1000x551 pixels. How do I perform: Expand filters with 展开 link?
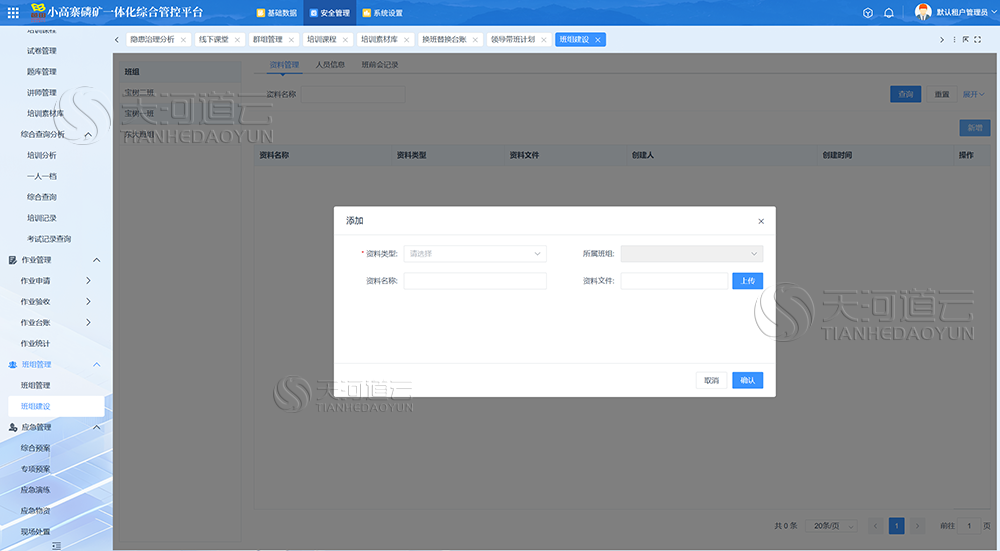pos(973,94)
